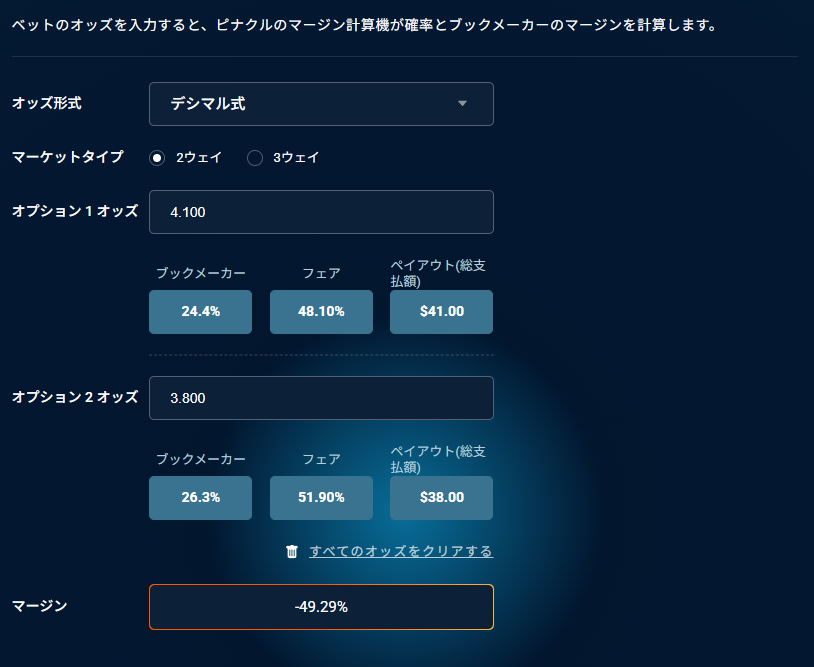Click the 51.90% fair value box
The image size is (814, 667).
pyautogui.click(x=321, y=498)
